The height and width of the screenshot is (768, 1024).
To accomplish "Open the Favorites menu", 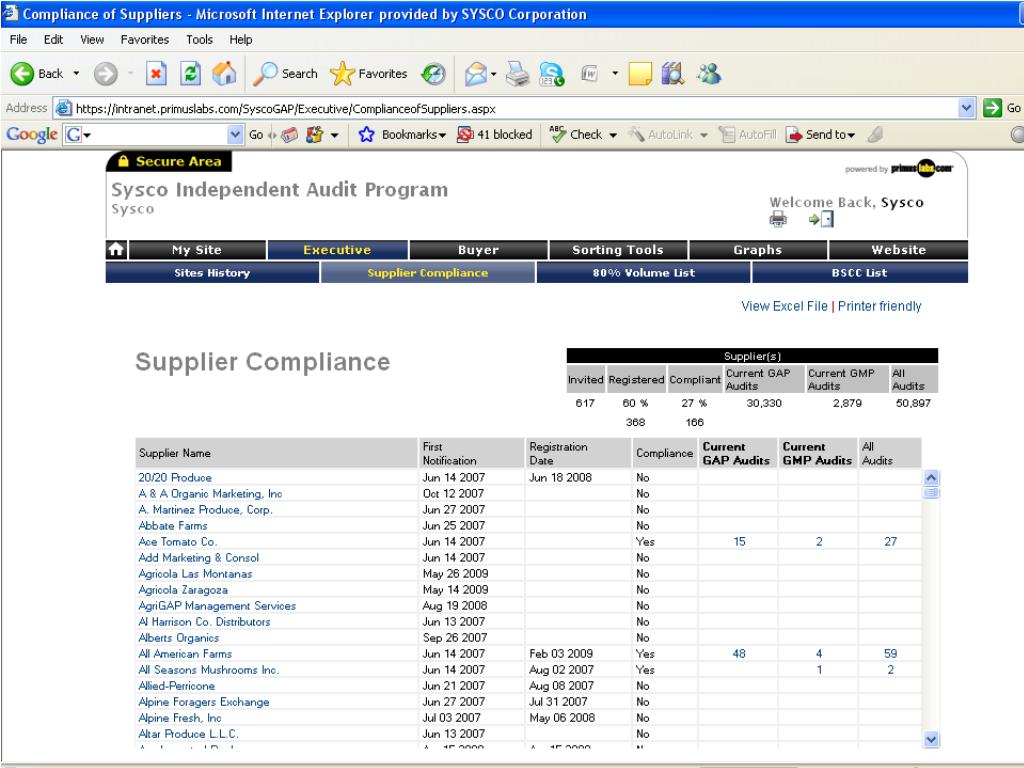I will (144, 39).
